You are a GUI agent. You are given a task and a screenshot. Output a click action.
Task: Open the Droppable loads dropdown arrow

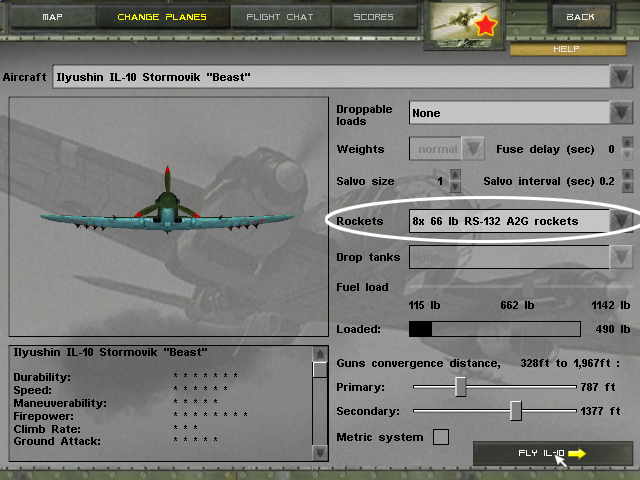(621, 113)
